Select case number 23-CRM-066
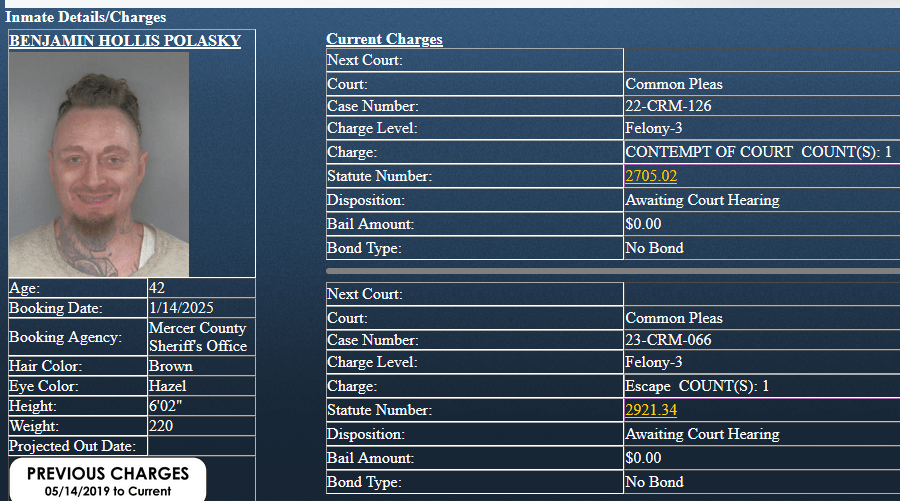The height and width of the screenshot is (501, 900). coord(668,340)
